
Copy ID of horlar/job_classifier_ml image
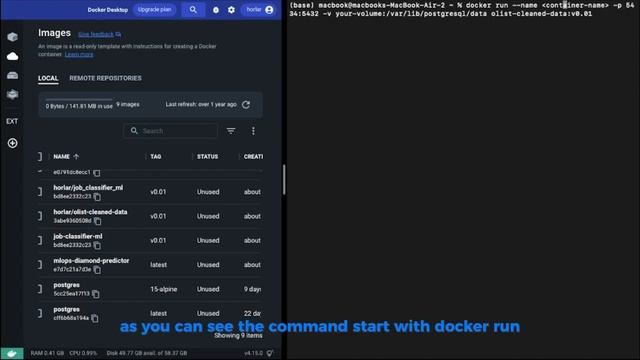coord(97,197)
